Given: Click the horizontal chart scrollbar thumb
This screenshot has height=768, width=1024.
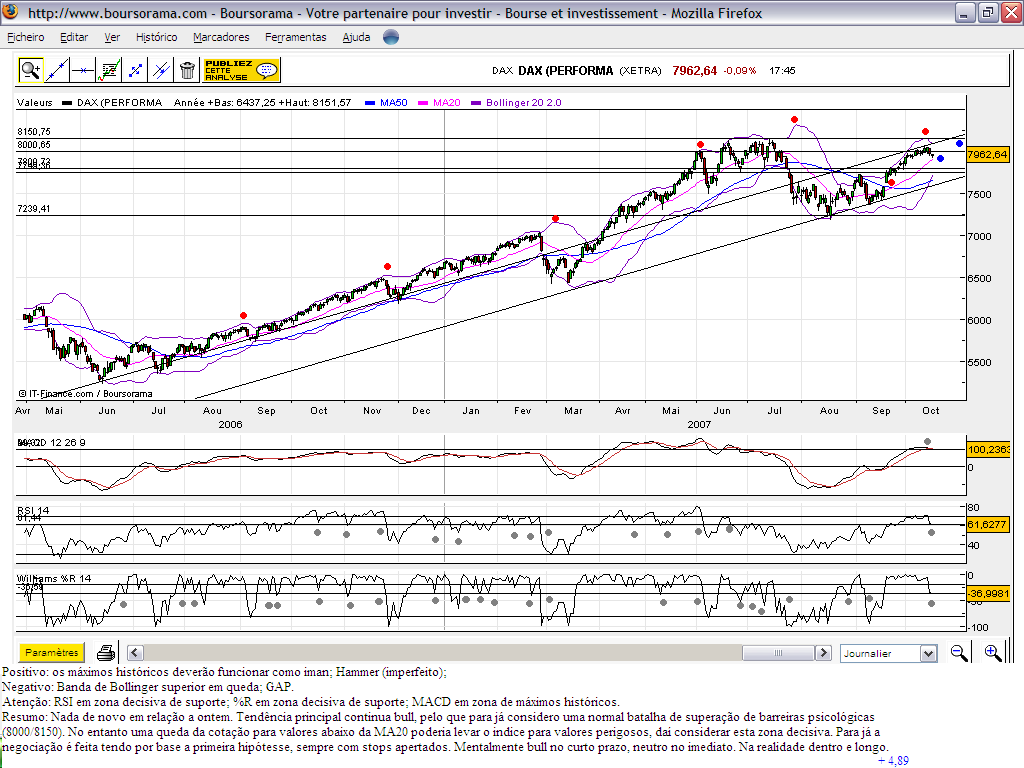Looking at the screenshot, I should tap(778, 652).
